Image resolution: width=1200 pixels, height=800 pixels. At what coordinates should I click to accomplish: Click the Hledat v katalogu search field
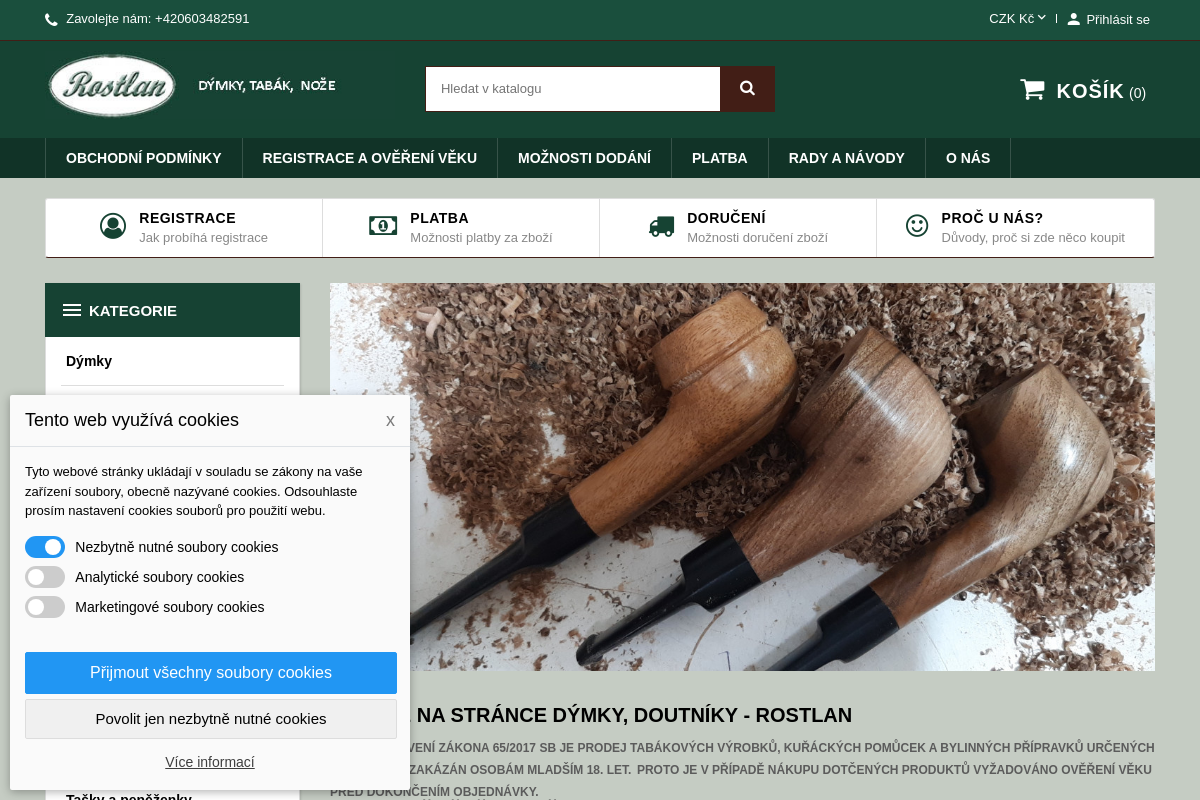click(x=573, y=89)
